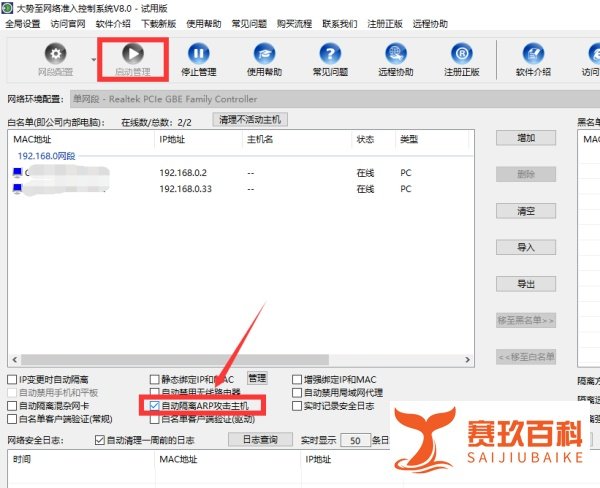Open the 使用帮助 toolbar icon
Viewport: 600px width, 488px height.
264,54
